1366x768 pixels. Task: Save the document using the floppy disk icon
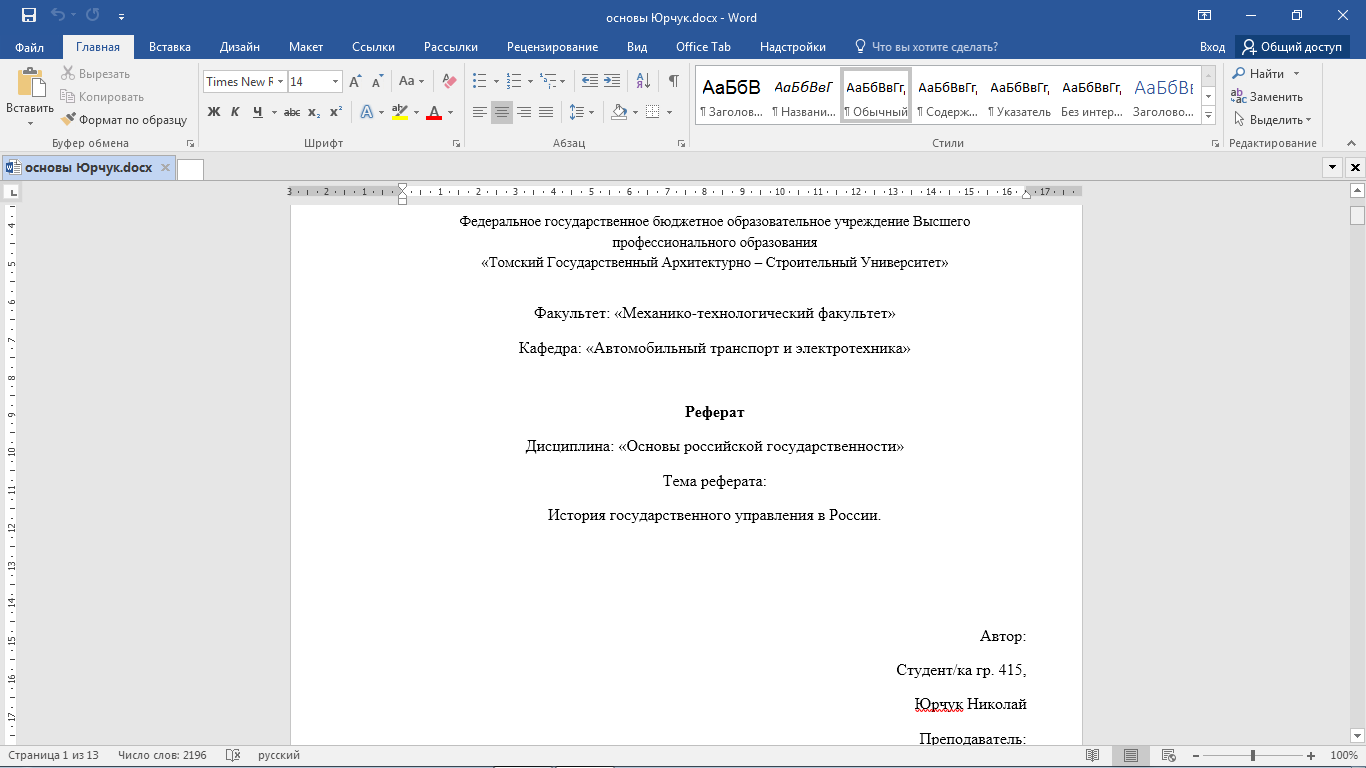coord(29,16)
